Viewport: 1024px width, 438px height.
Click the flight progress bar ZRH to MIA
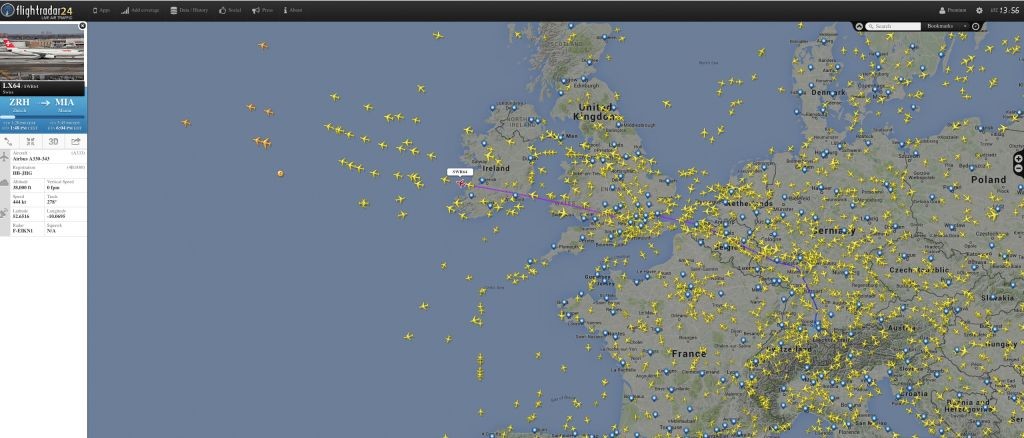[x=43, y=117]
